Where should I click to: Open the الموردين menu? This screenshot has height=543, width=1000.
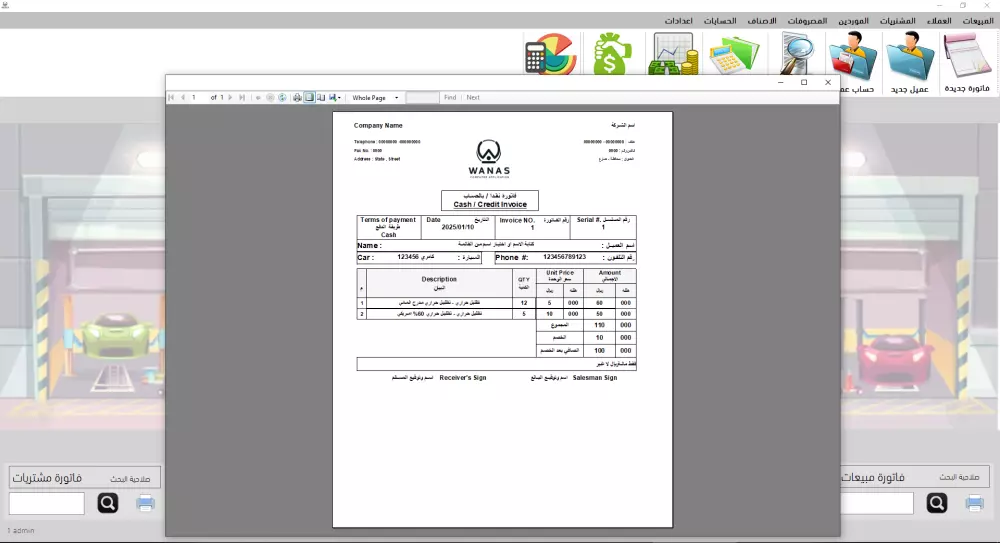tap(853, 21)
